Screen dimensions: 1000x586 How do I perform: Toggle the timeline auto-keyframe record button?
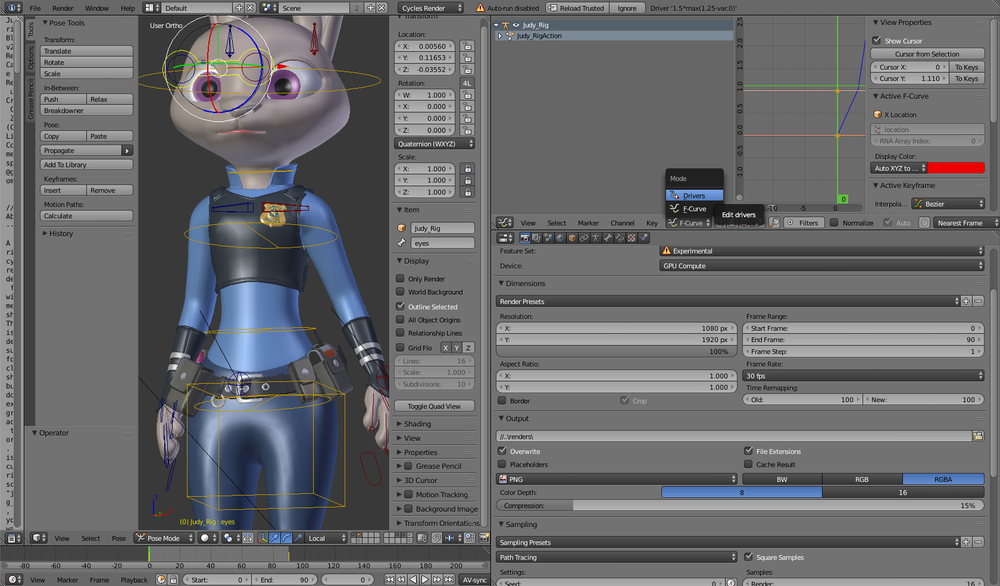[161, 580]
